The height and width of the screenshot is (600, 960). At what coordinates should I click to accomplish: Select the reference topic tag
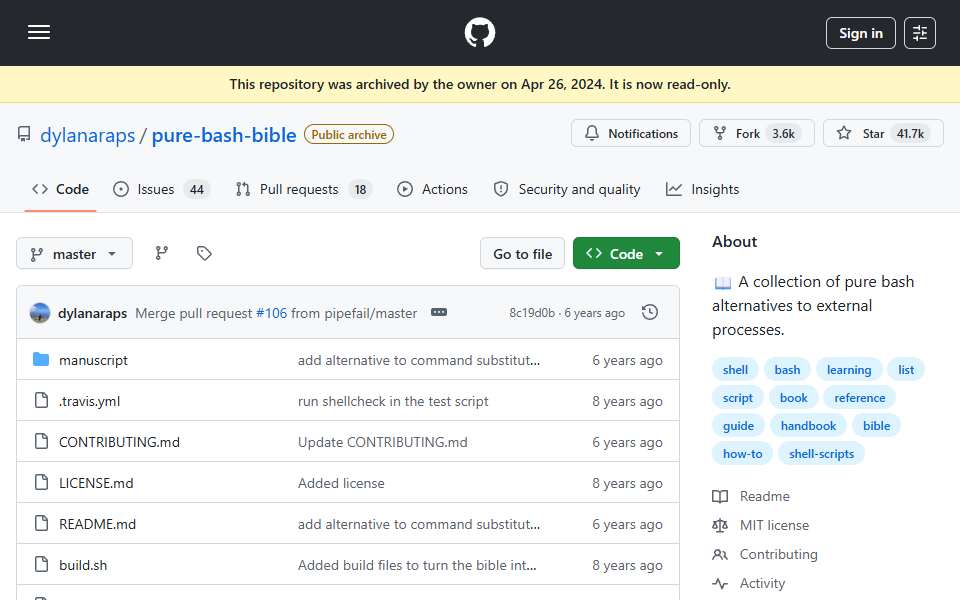(860, 398)
